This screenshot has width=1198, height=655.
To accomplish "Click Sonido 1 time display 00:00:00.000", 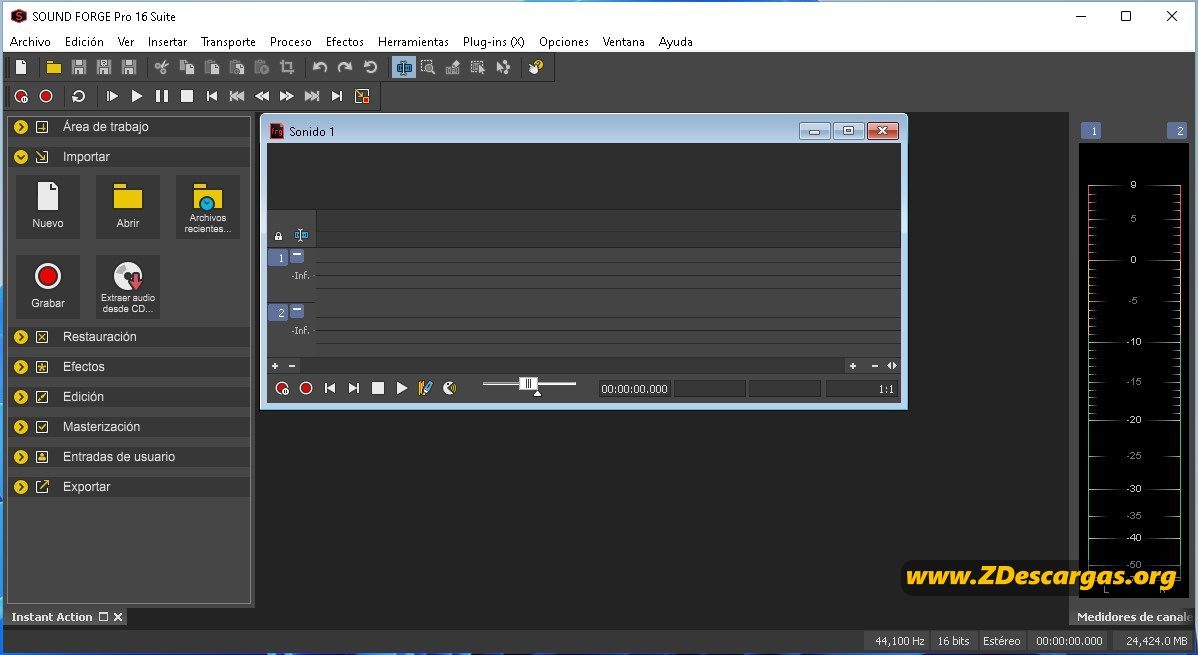I will pos(634,389).
